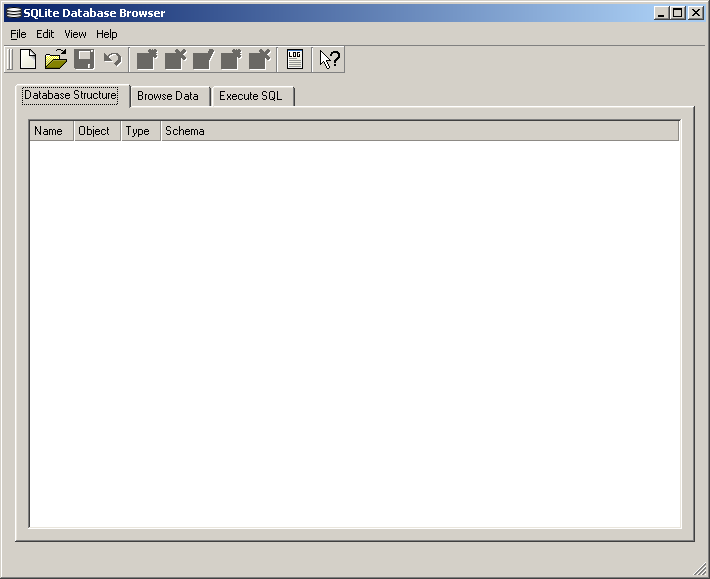The height and width of the screenshot is (579, 710).
Task: Click the SQLite database icon in title bar
Action: coord(14,13)
